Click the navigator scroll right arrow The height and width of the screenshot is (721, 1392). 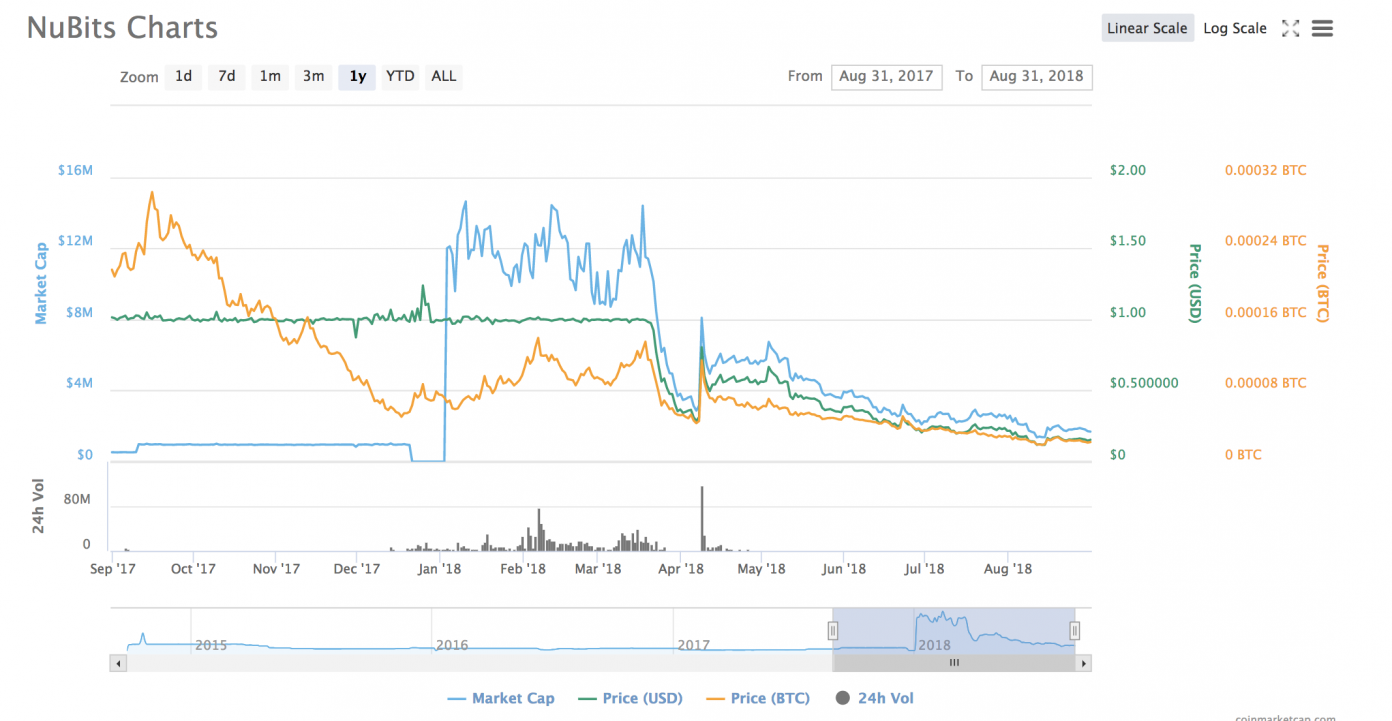click(x=1084, y=662)
